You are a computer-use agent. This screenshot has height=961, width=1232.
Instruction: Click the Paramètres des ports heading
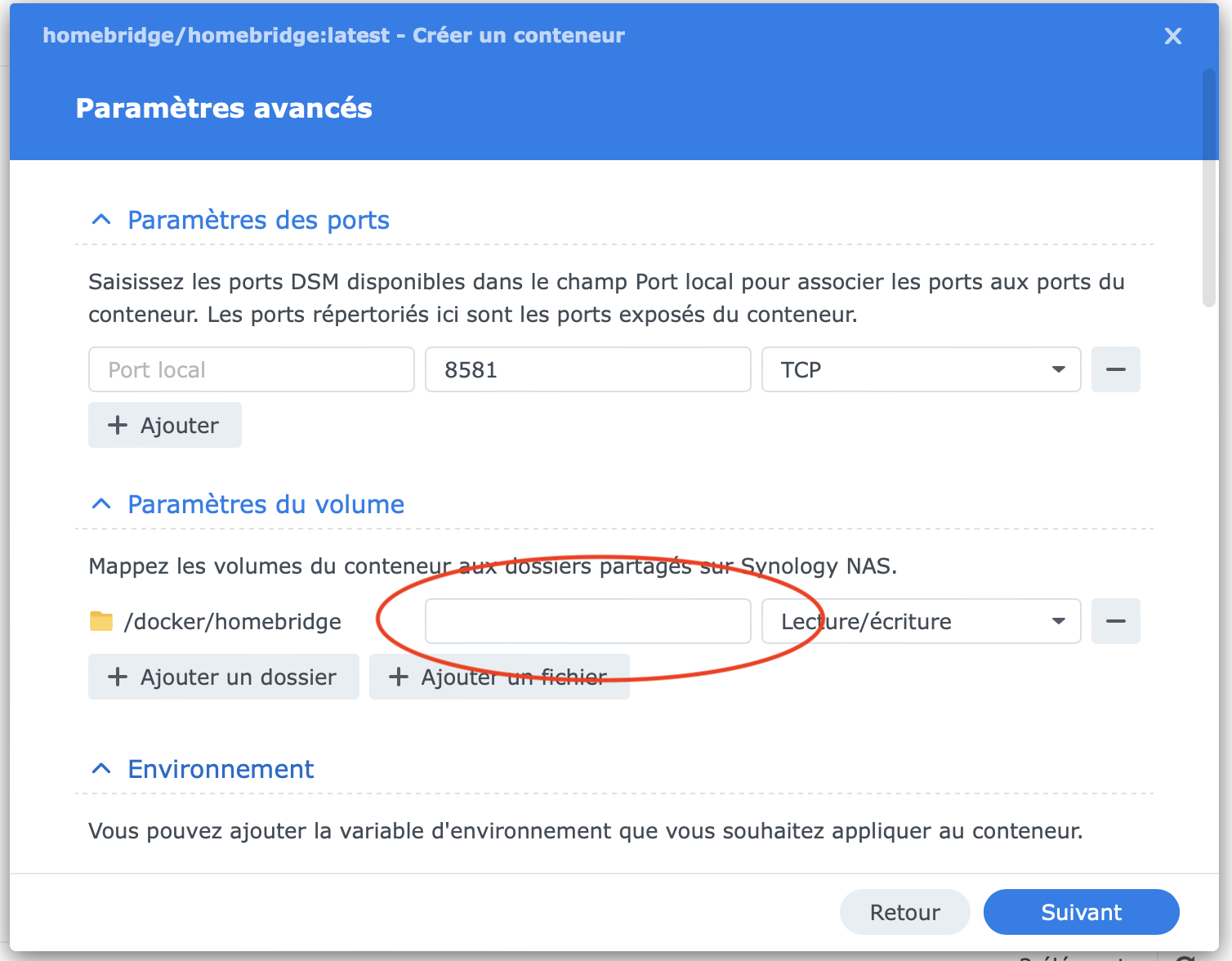(x=258, y=220)
